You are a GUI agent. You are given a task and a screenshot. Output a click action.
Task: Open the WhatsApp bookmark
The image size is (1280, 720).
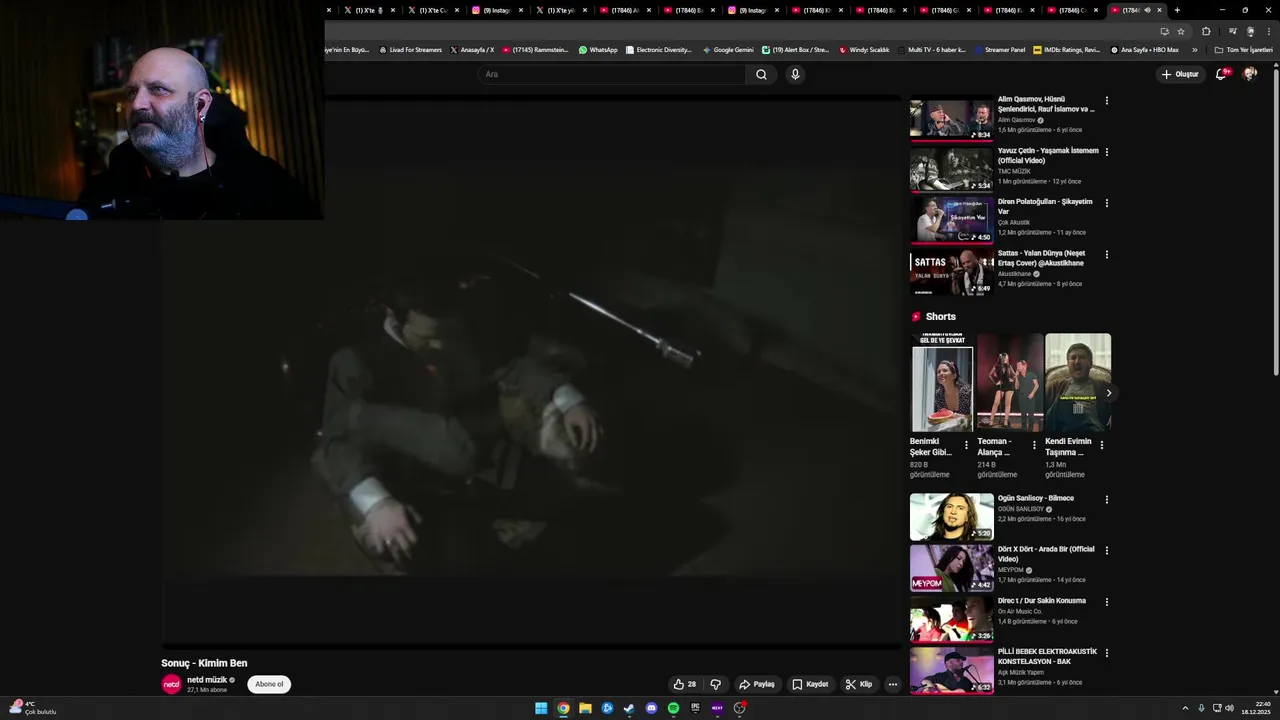click(x=598, y=50)
